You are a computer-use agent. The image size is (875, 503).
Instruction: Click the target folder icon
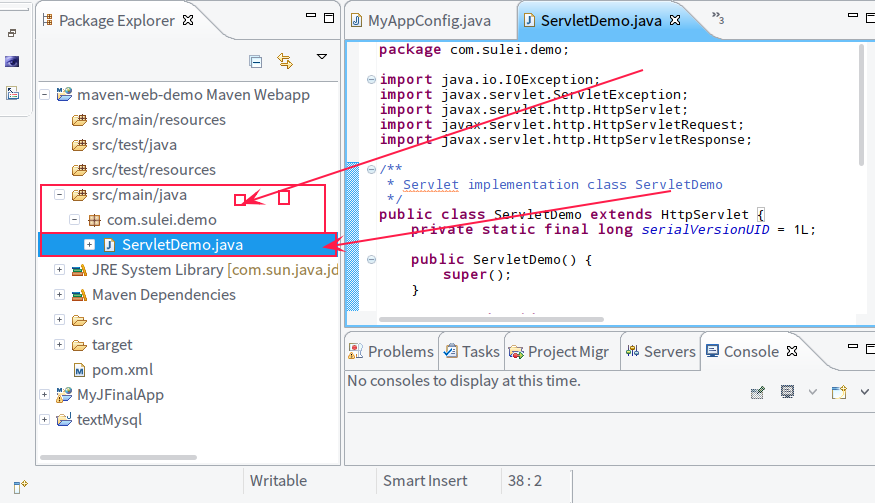coord(79,345)
